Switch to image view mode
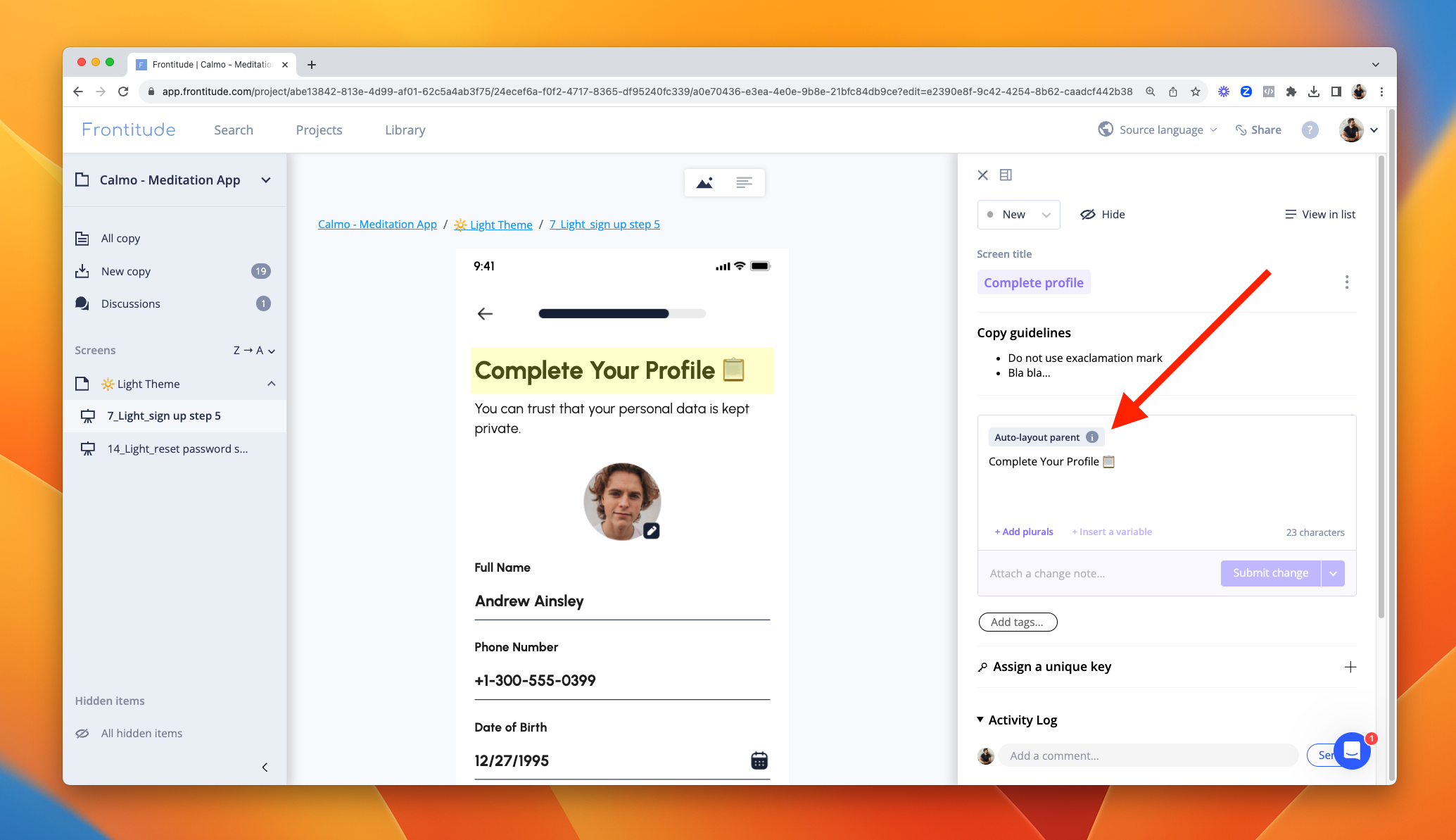The width and height of the screenshot is (1456, 840). coord(704,183)
